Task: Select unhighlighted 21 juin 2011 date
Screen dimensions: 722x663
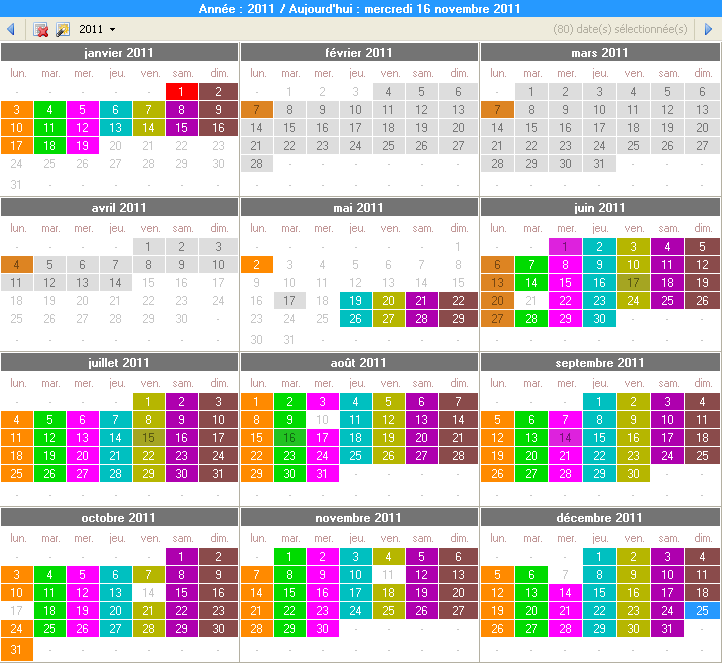Action: [531, 301]
